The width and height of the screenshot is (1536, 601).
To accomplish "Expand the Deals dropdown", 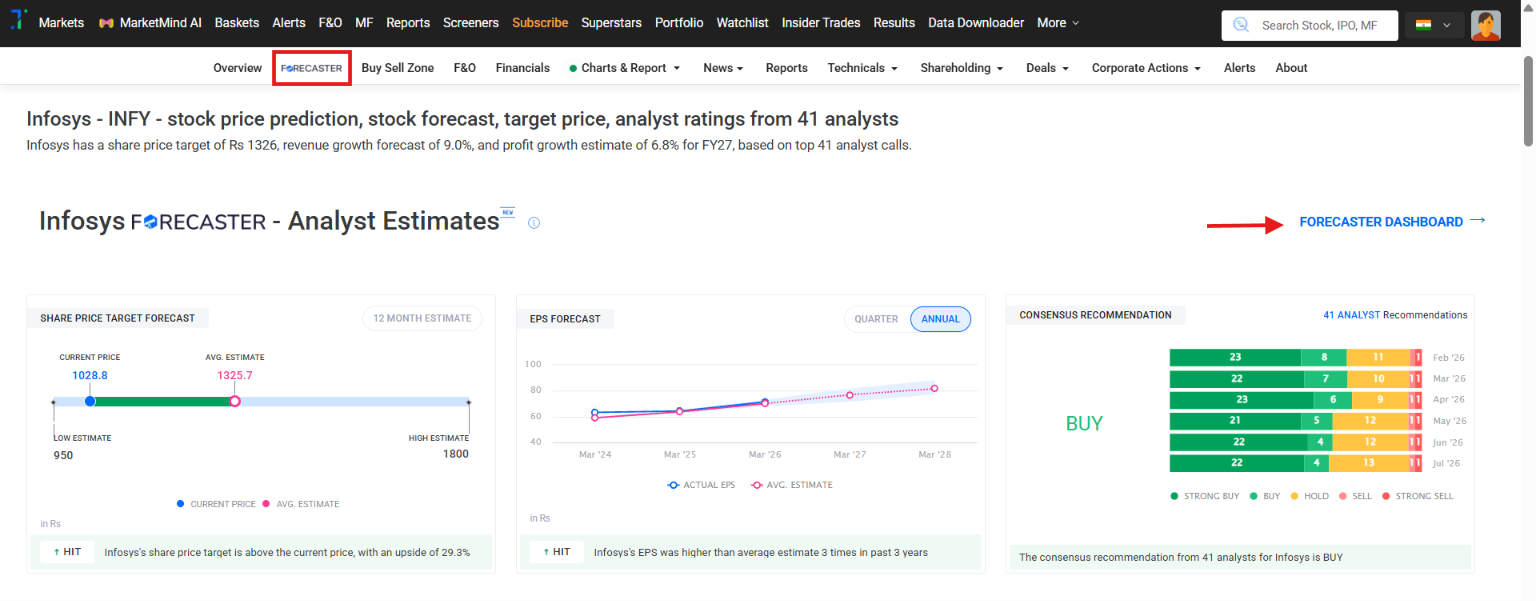I will coord(1047,68).
